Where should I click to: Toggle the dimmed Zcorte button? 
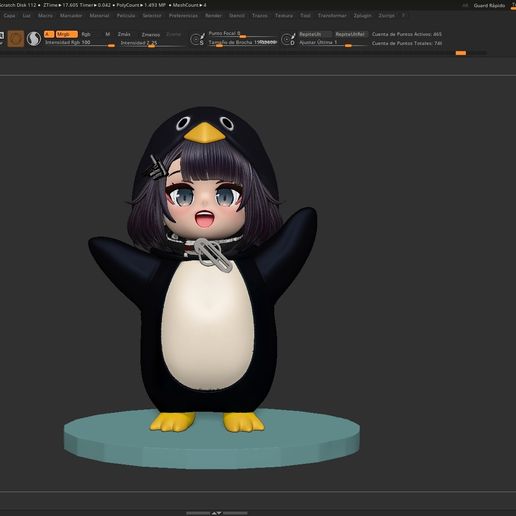coord(173,34)
